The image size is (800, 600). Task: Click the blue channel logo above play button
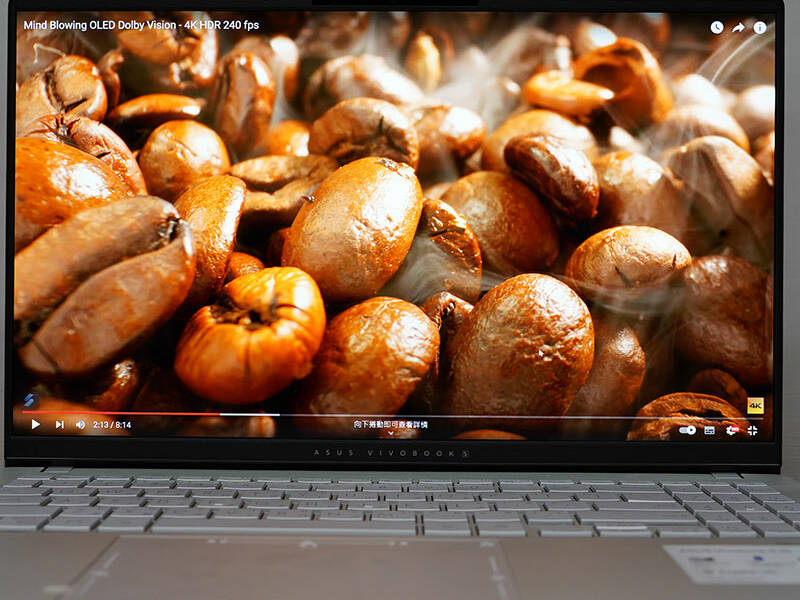tap(30, 399)
